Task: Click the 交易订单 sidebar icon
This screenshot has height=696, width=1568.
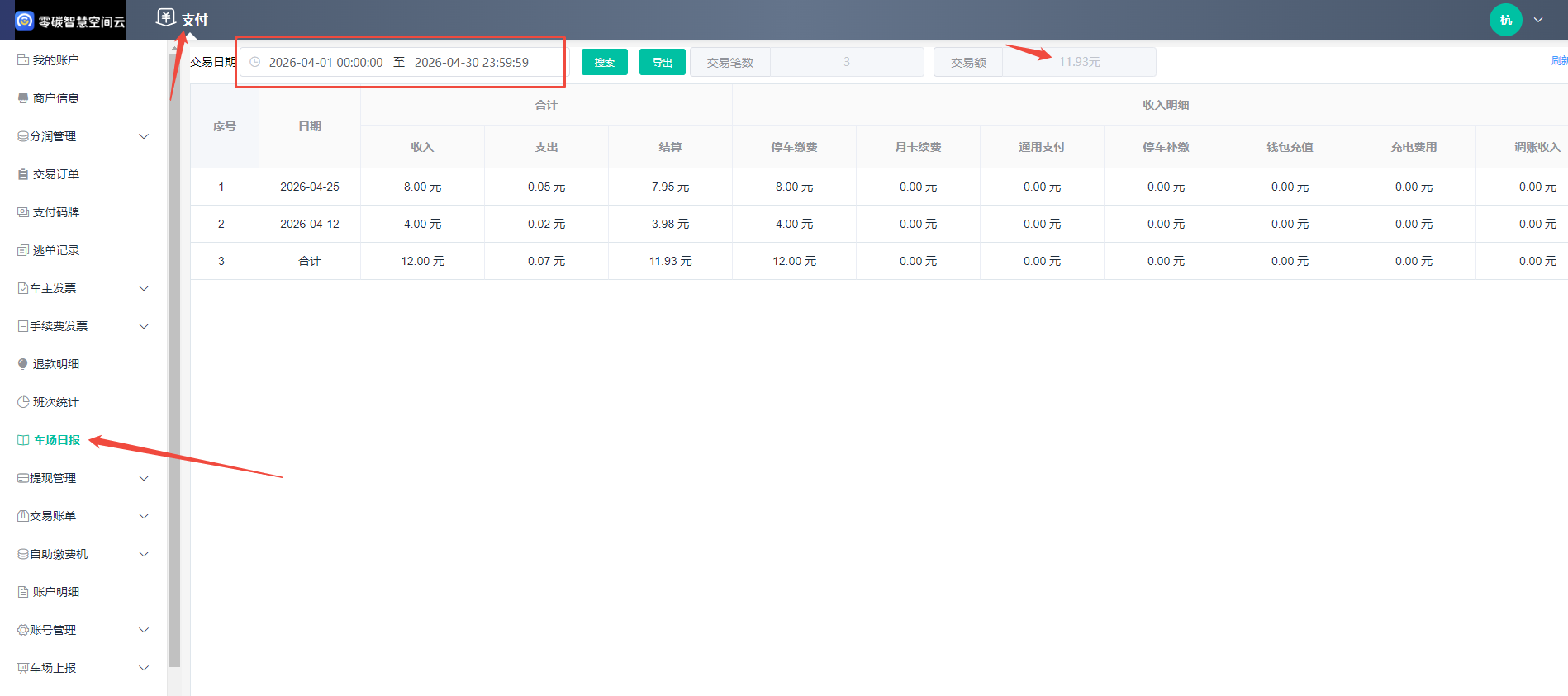Action: point(23,174)
